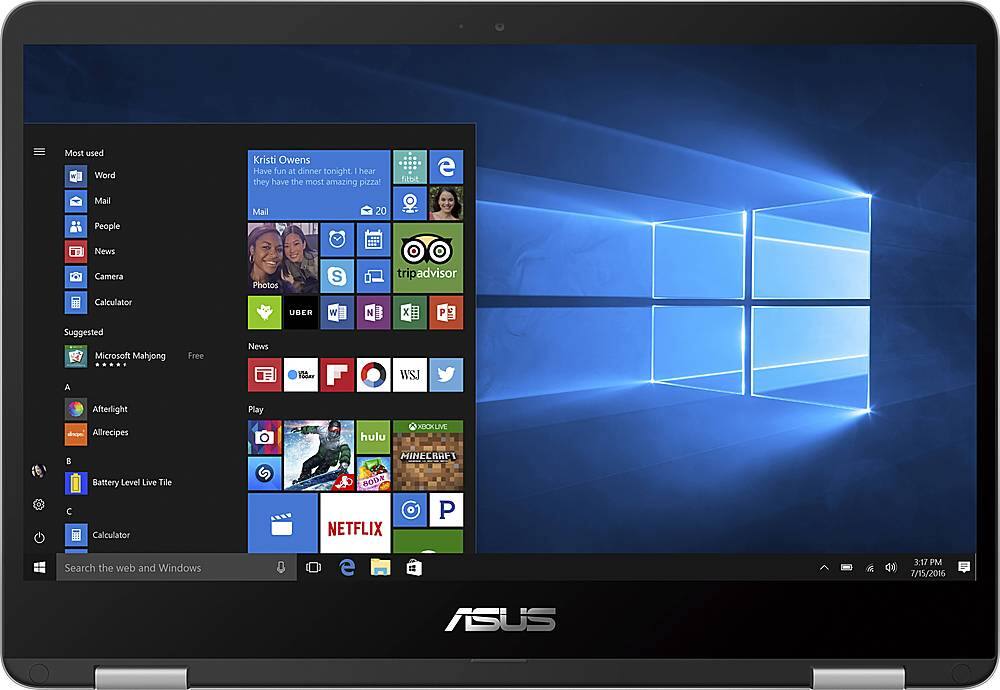Open the Alarms & Clock tile
The width and height of the screenshot is (1000, 690).
[337, 238]
